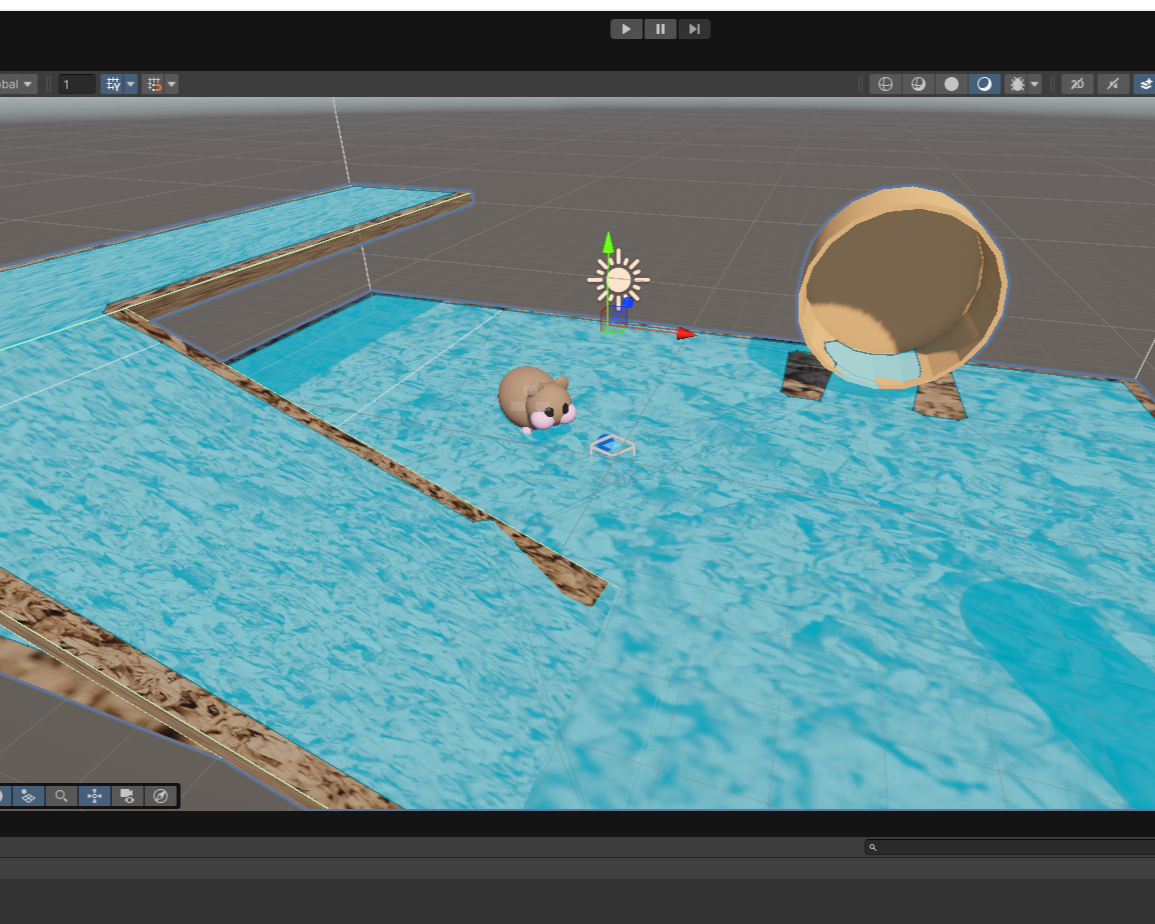Click the Step frame button
This screenshot has width=1155, height=924.
pos(694,29)
